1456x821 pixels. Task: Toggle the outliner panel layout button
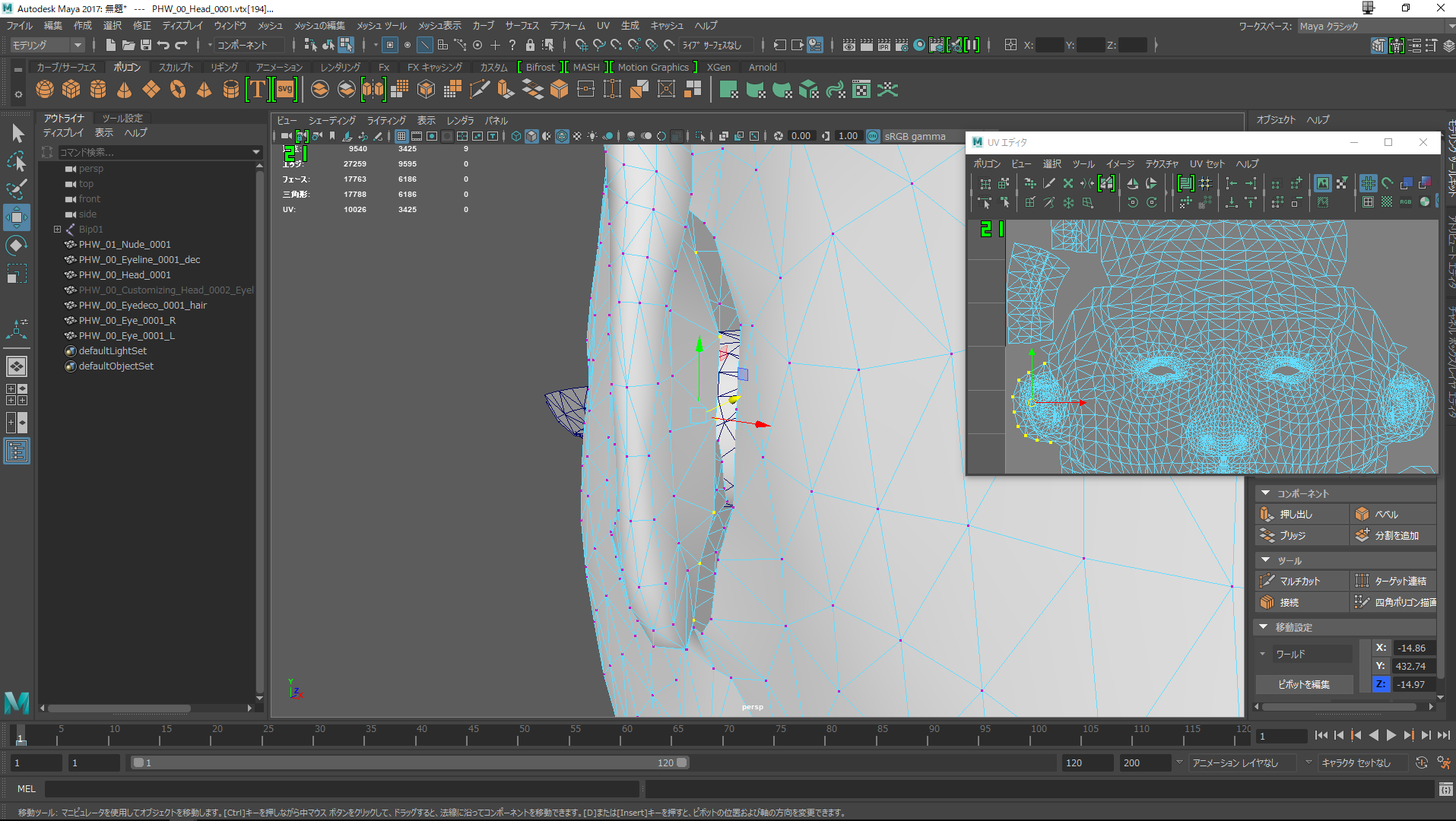(x=16, y=452)
